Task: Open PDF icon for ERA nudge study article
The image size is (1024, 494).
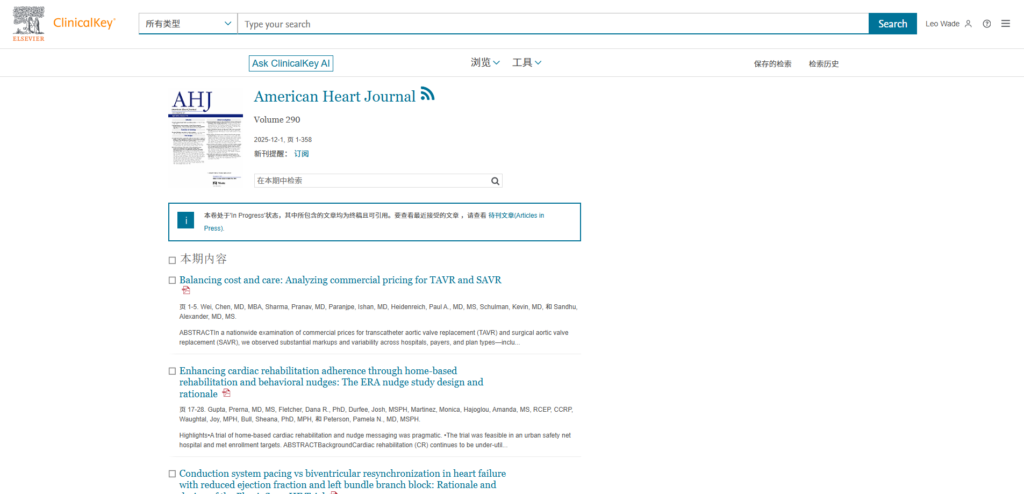Action: (x=226, y=394)
